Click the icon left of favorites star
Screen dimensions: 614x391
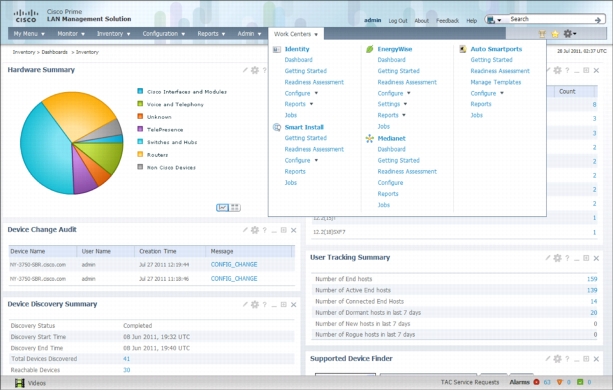click(x=542, y=34)
